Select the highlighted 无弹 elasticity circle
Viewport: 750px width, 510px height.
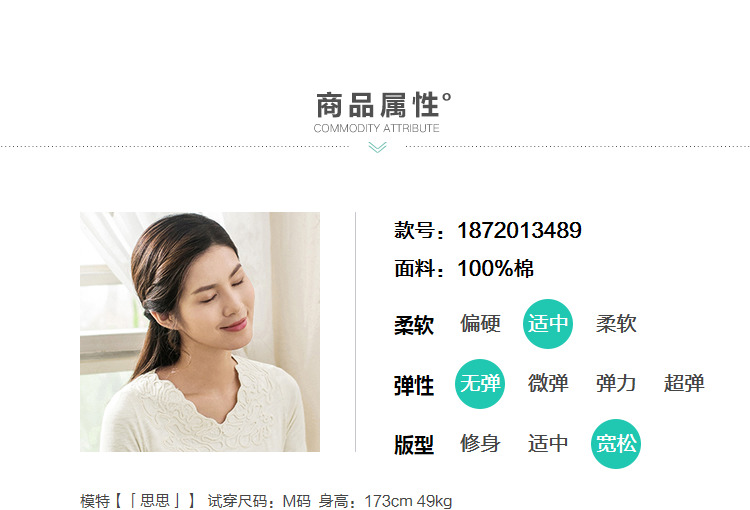[480, 384]
